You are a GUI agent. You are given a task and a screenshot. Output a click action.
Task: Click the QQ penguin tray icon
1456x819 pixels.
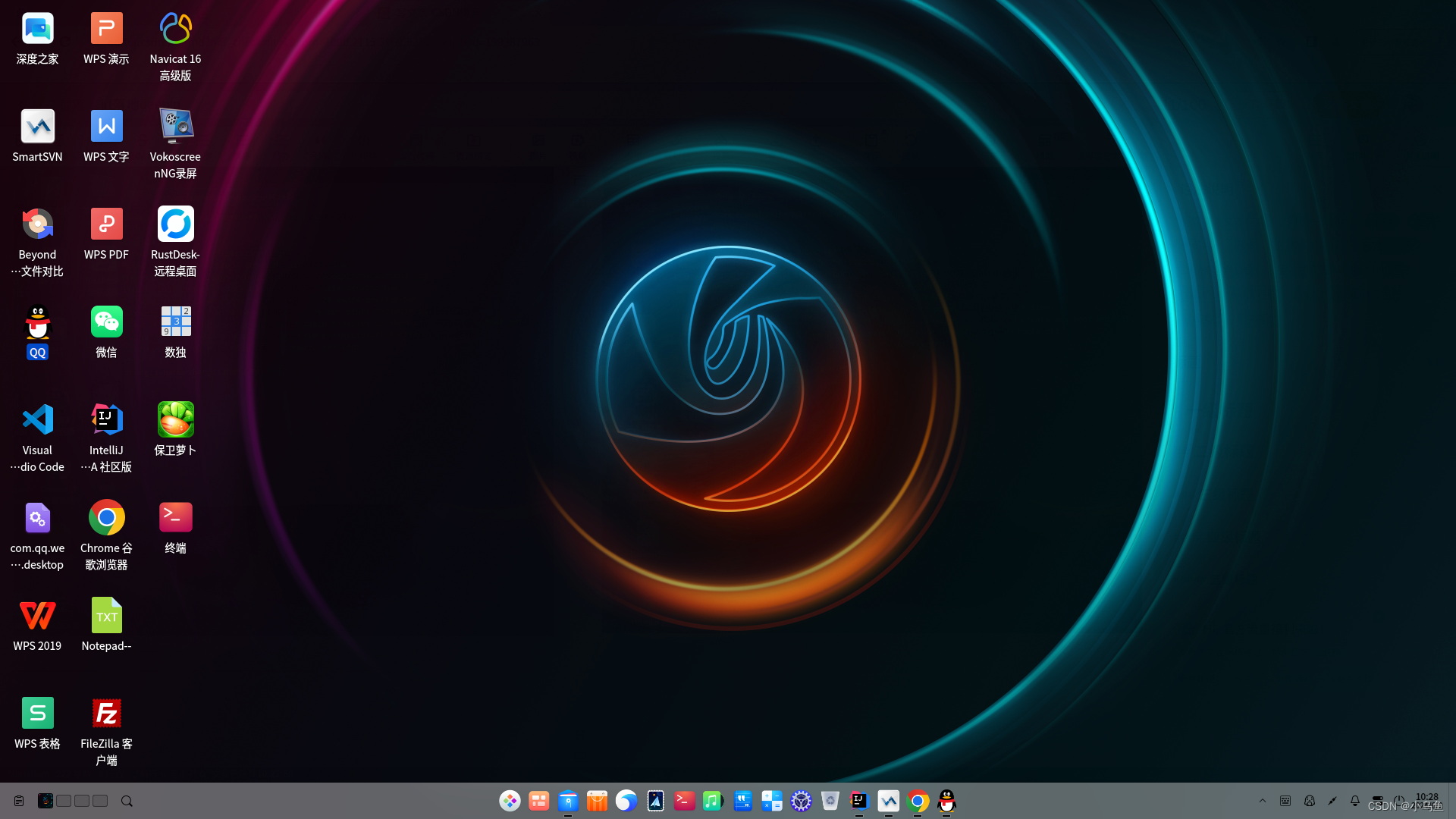1310,801
